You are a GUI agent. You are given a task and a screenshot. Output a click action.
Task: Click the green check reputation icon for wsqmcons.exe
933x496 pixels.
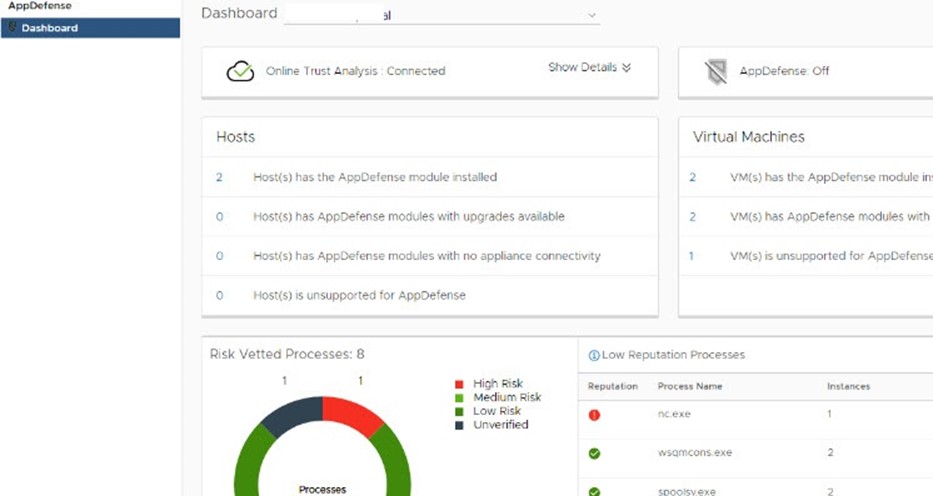pos(594,454)
